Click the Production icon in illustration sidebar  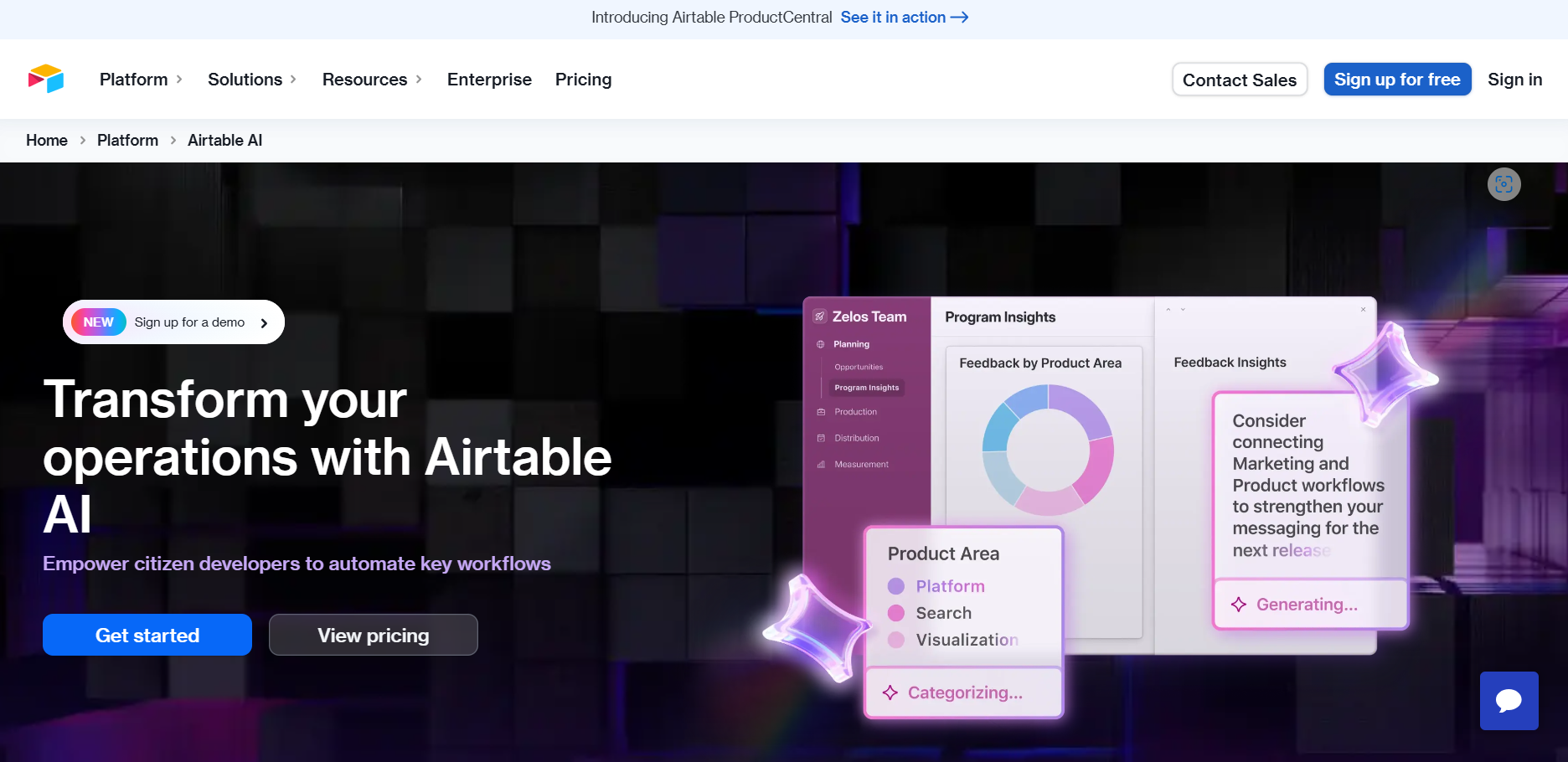pos(821,412)
